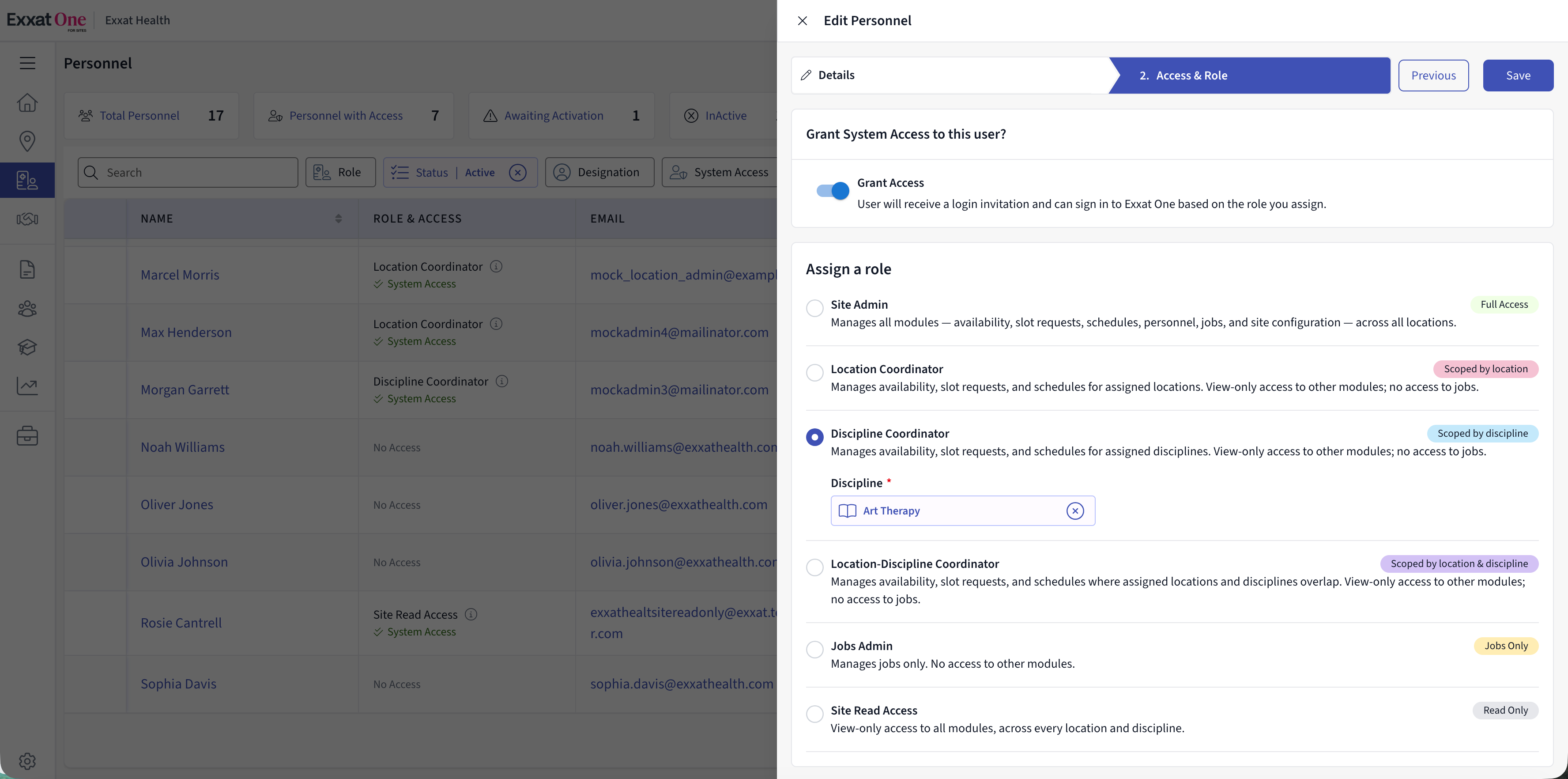Open Marcel Morris's personnel record

(180, 275)
